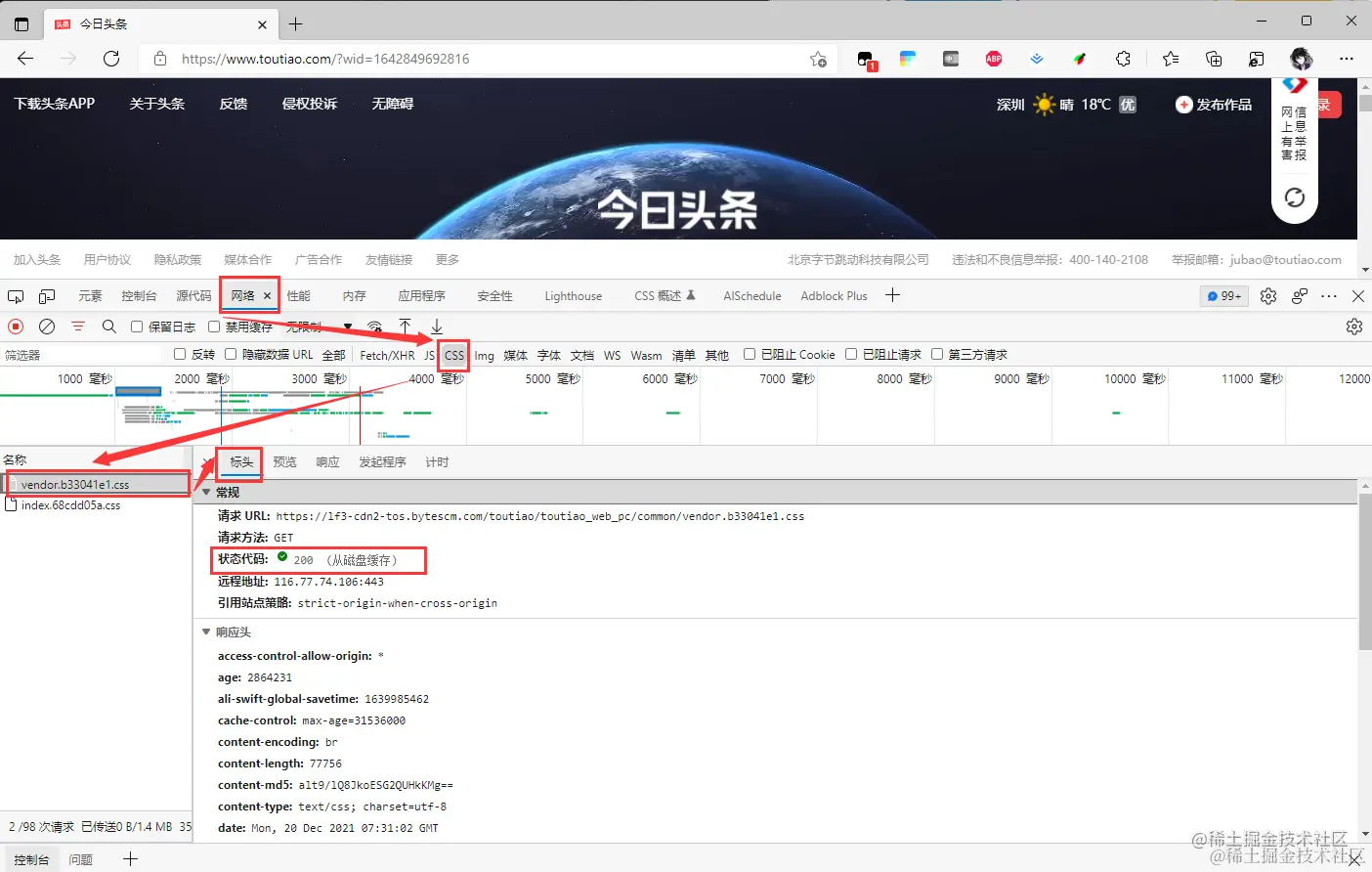Image resolution: width=1372 pixels, height=872 pixels.
Task: Switch to 元素 DevTools tab
Action: coord(90,296)
